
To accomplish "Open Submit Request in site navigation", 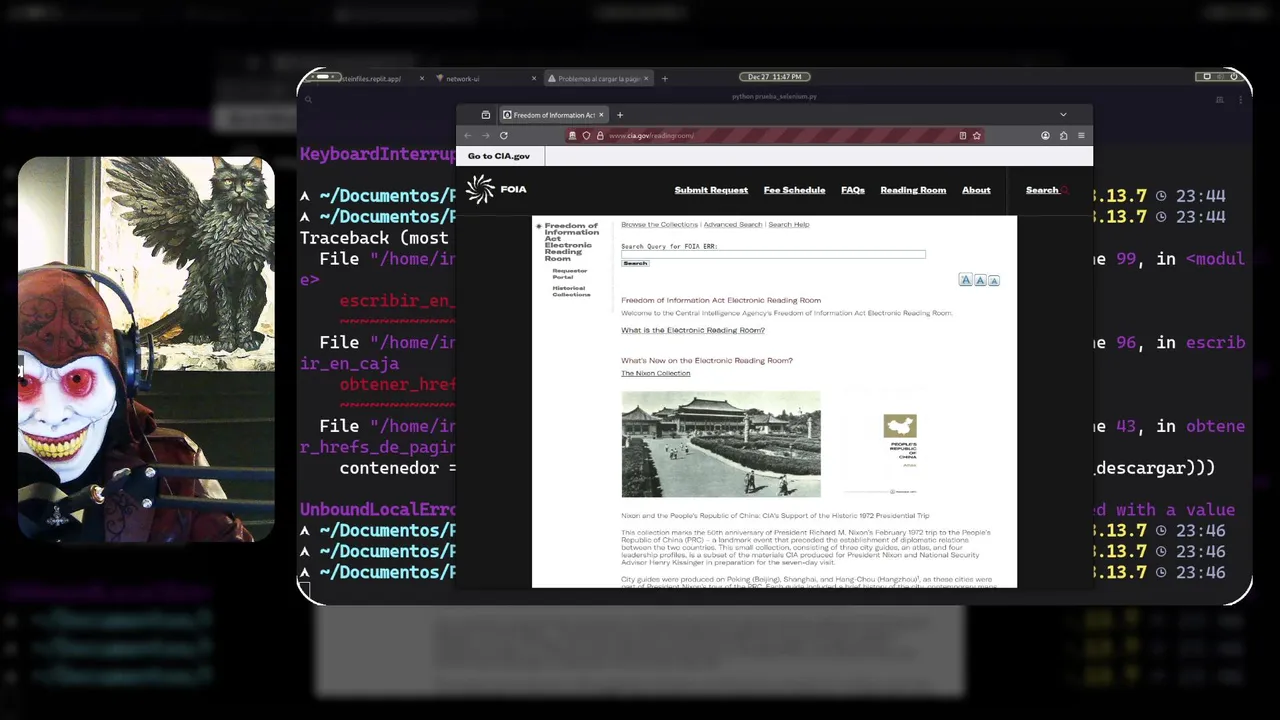I will pyautogui.click(x=711, y=190).
